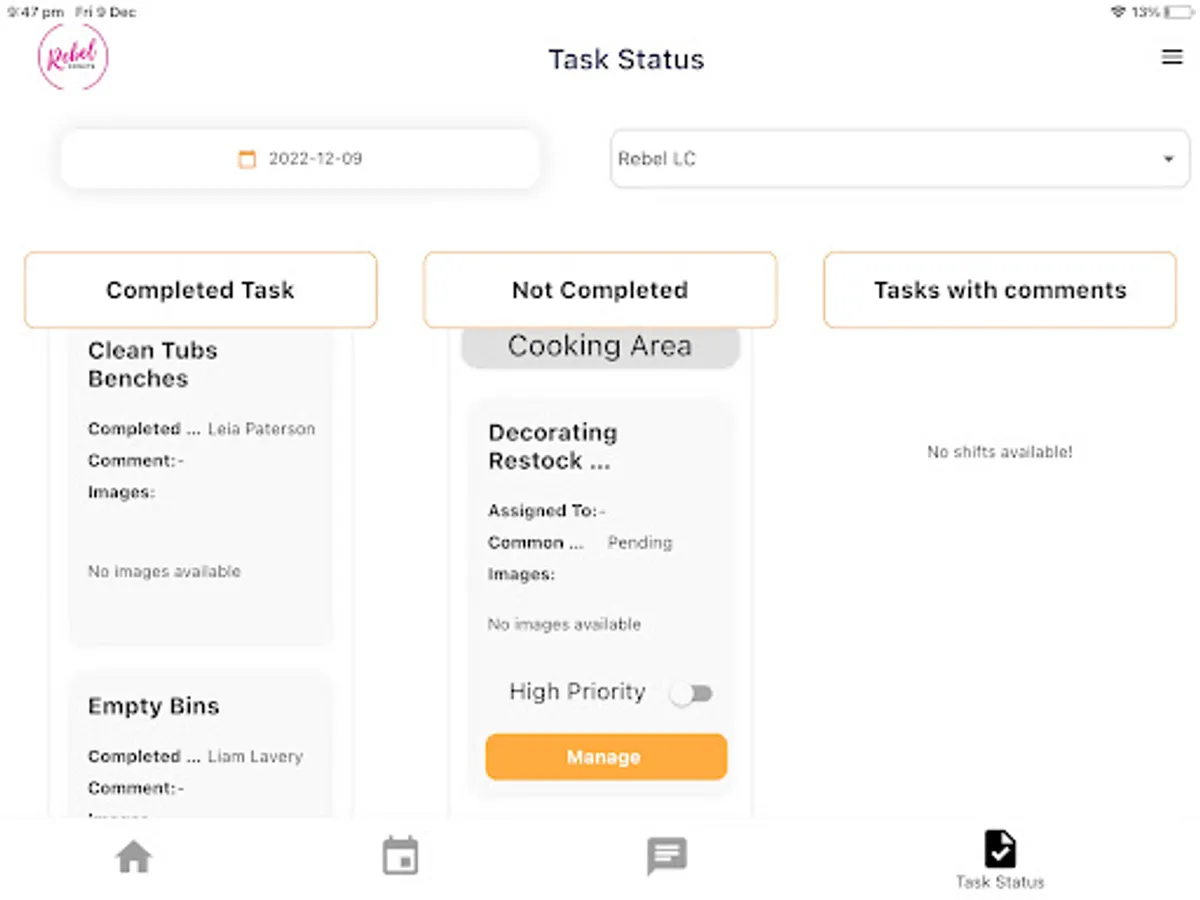Tap the battery indicator in status bar

click(1179, 12)
